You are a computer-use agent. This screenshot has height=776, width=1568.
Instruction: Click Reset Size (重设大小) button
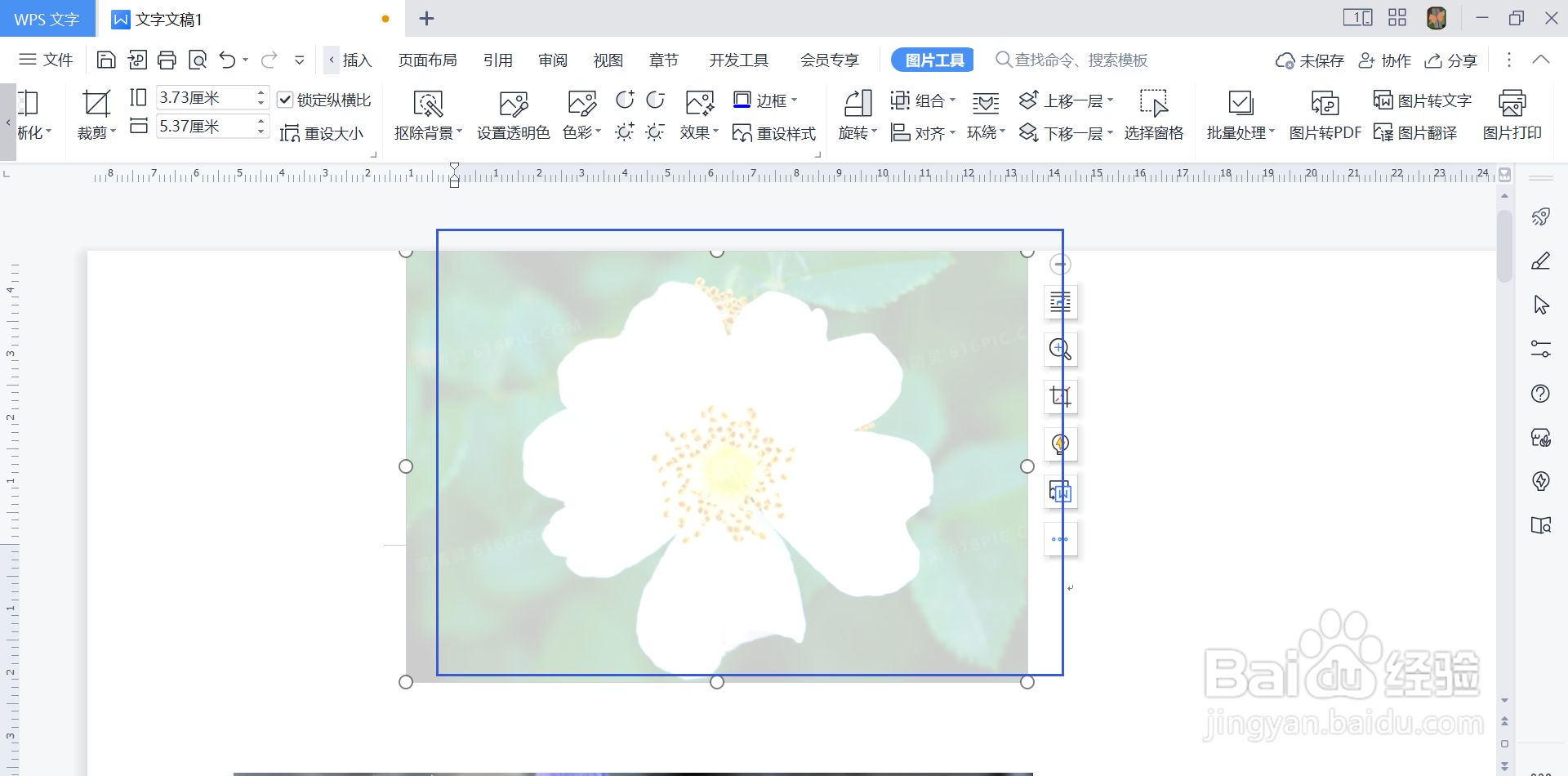coord(322,133)
